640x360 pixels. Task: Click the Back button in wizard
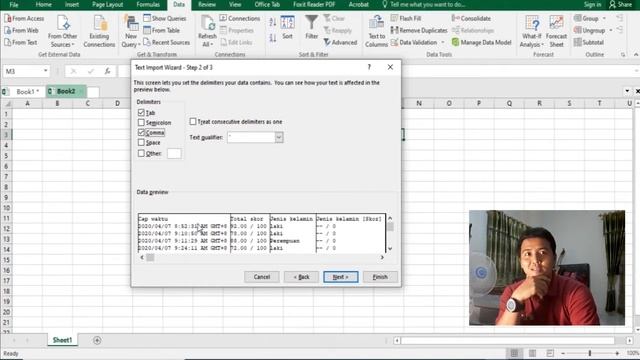301,277
